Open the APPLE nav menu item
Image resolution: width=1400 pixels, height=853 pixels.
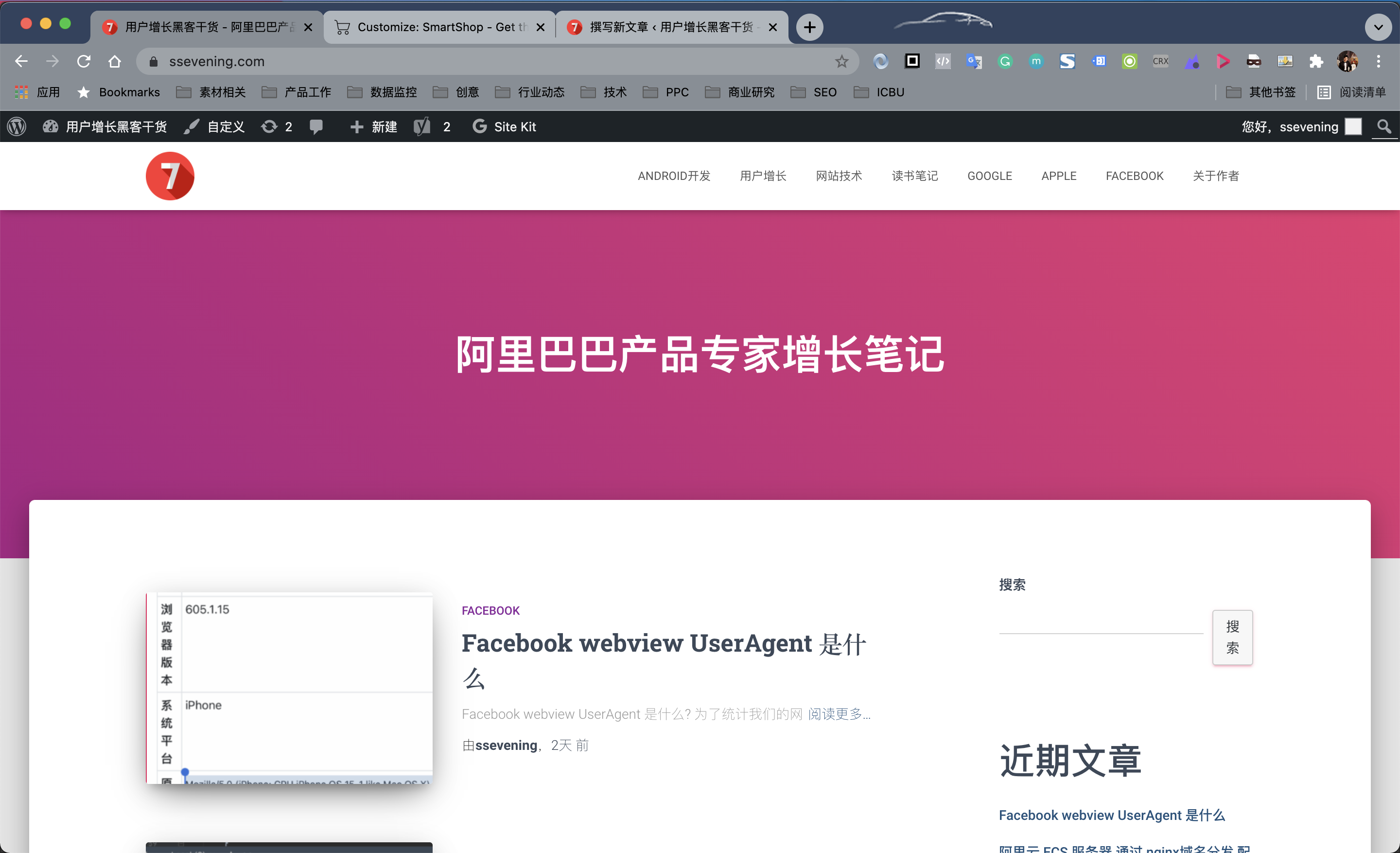pos(1059,176)
